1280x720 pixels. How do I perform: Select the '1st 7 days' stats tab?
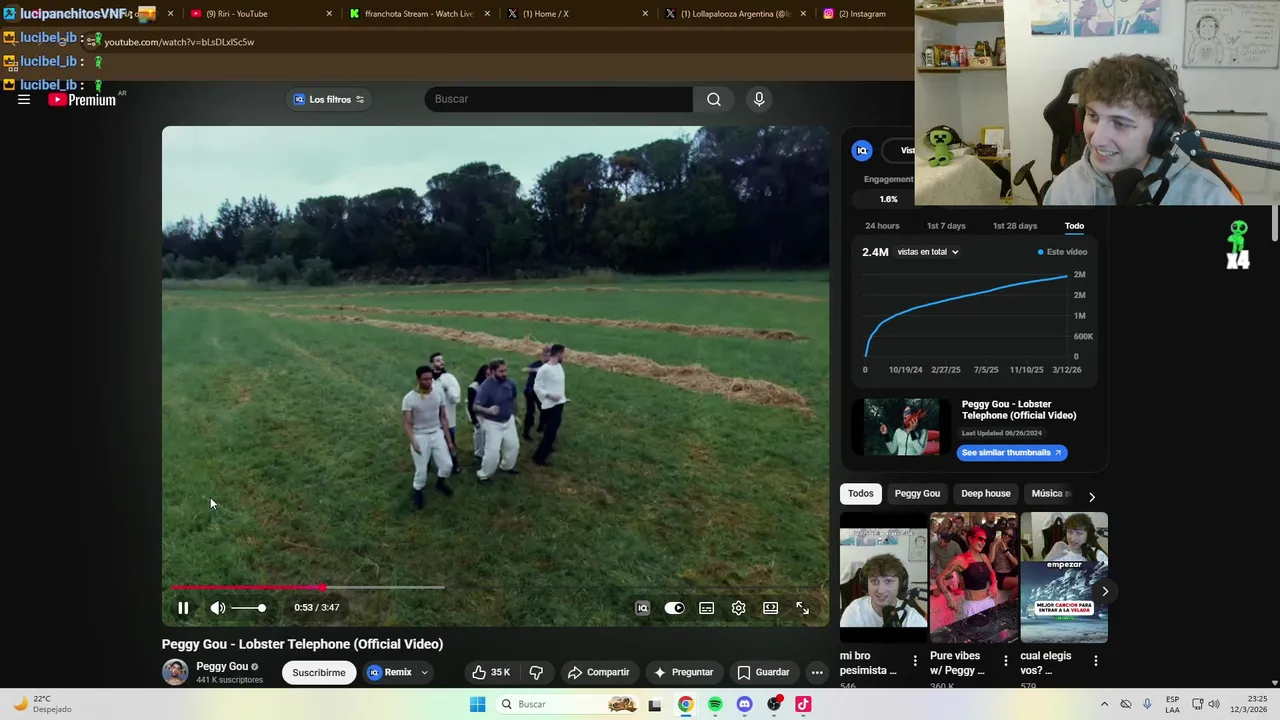(x=946, y=226)
